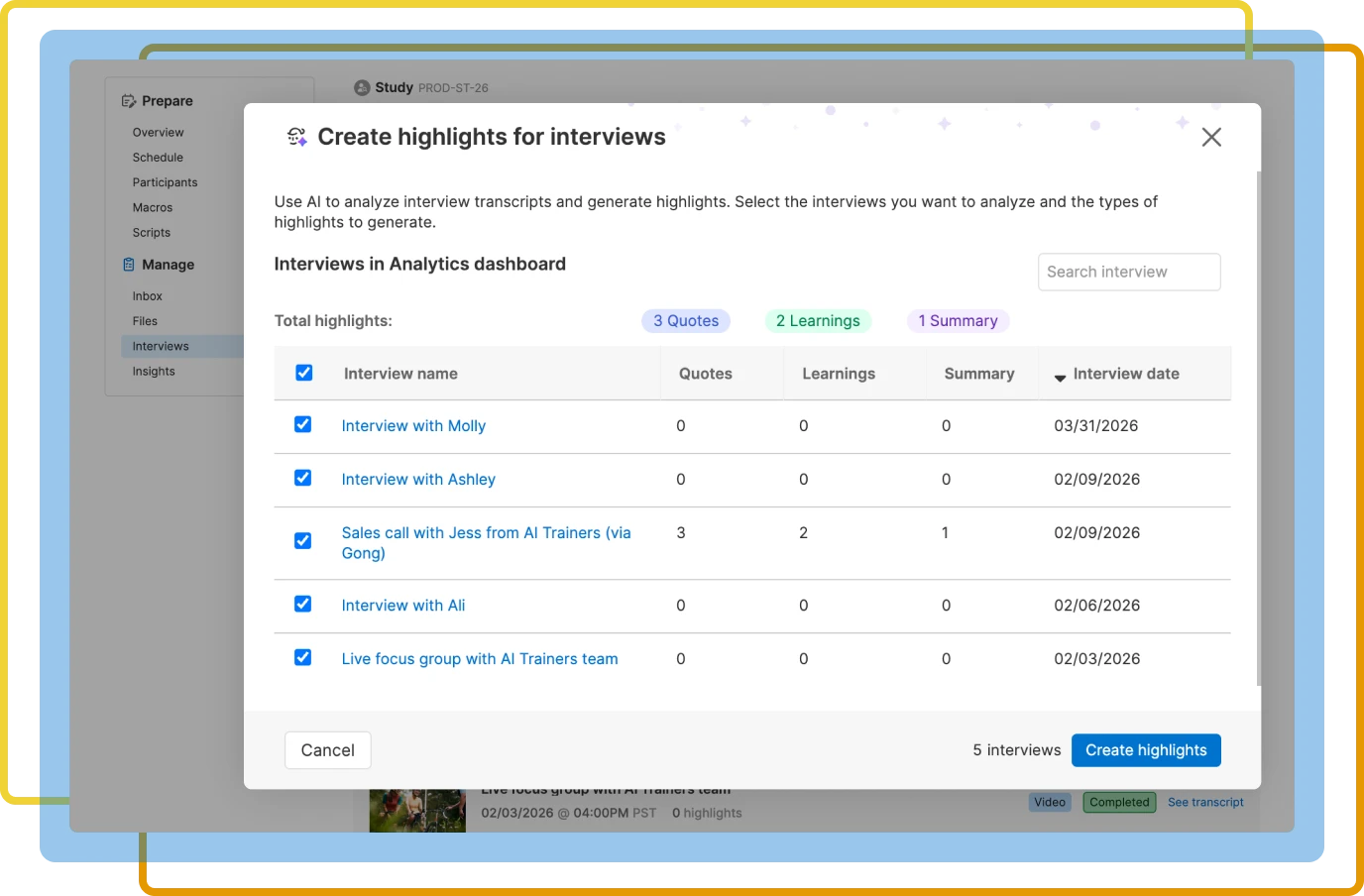Uncheck the Sales call with Jess interview
Image resolution: width=1364 pixels, height=896 pixels.
303,540
